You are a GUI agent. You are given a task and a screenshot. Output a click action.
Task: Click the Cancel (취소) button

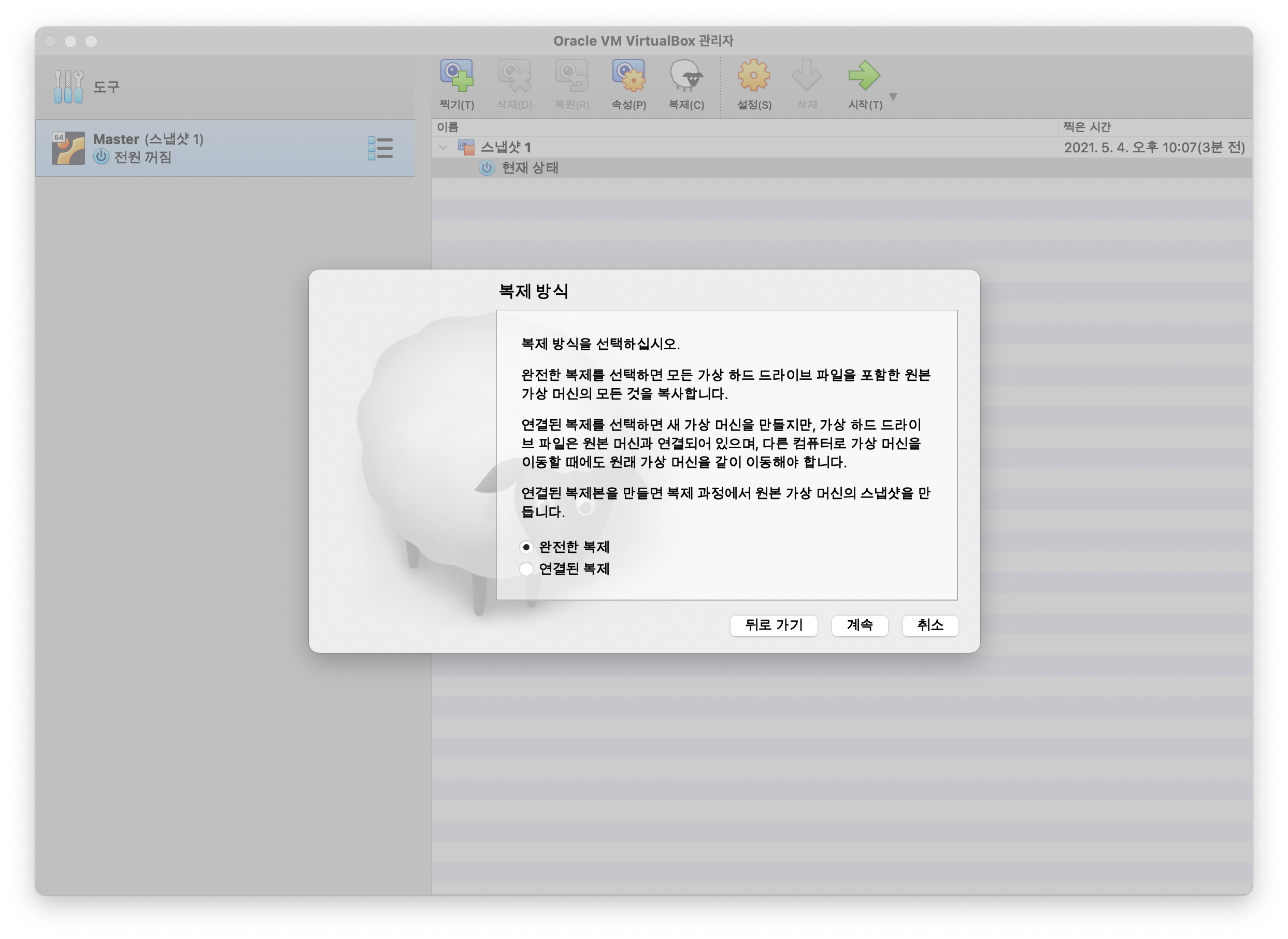click(930, 625)
